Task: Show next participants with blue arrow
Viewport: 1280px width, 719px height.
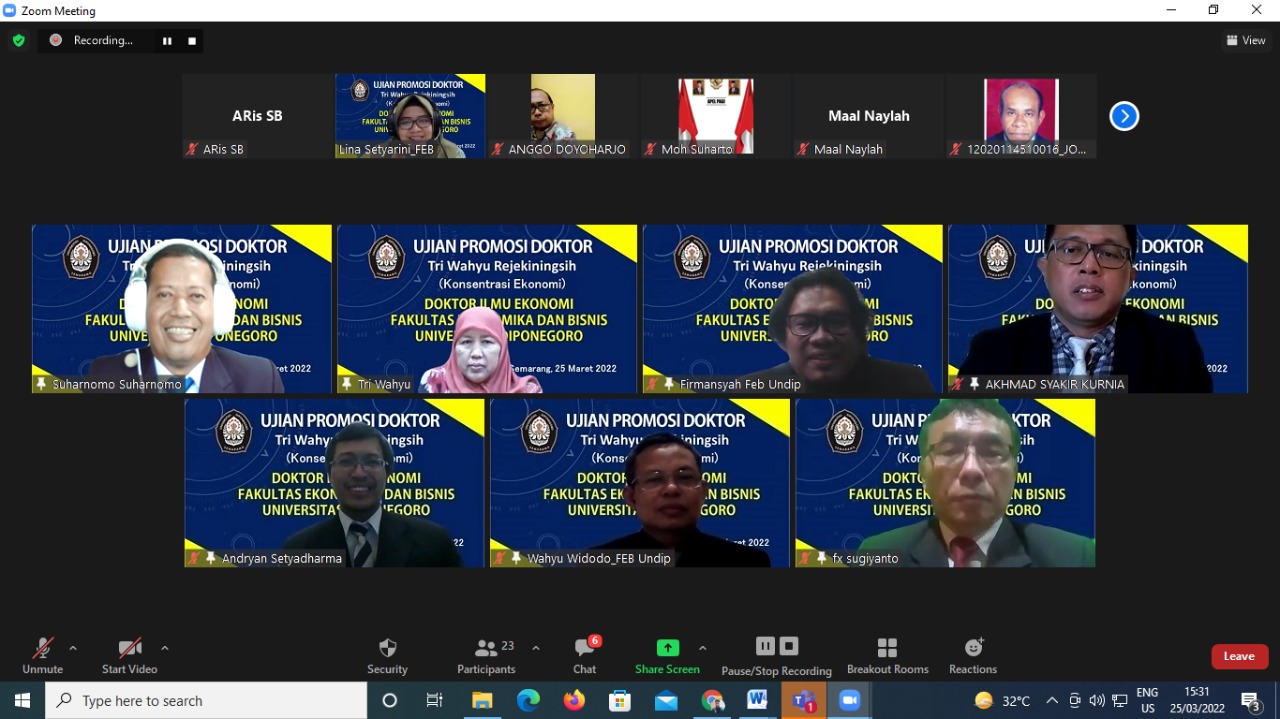Action: pos(1124,116)
